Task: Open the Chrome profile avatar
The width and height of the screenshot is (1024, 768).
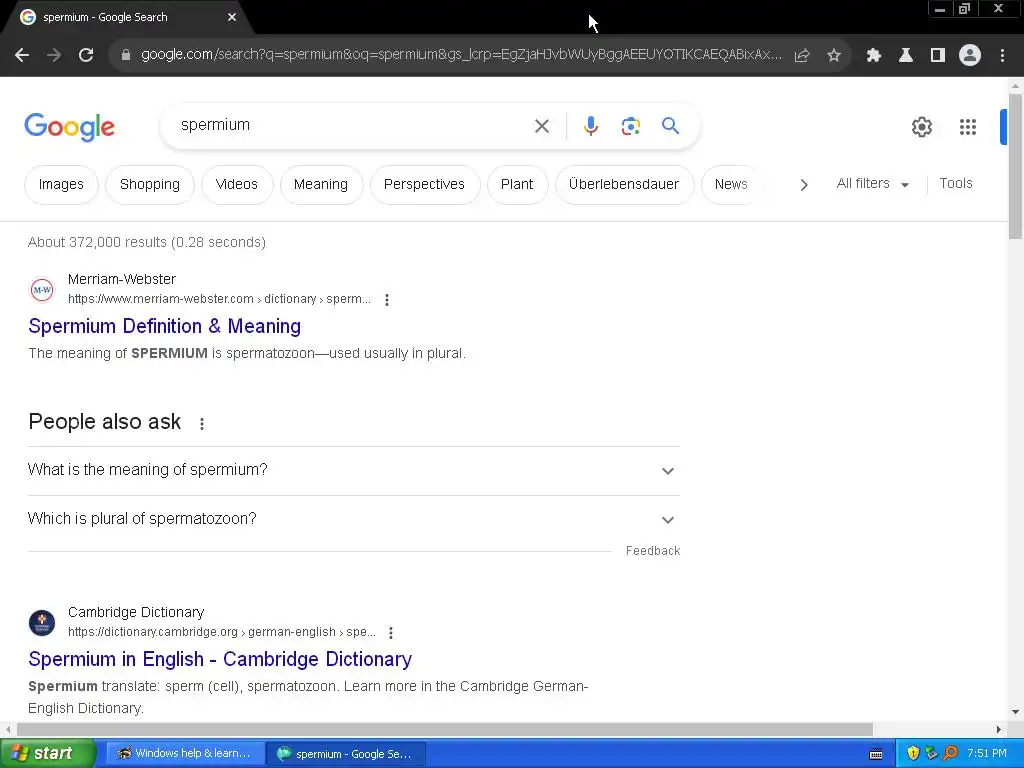Action: 970,56
